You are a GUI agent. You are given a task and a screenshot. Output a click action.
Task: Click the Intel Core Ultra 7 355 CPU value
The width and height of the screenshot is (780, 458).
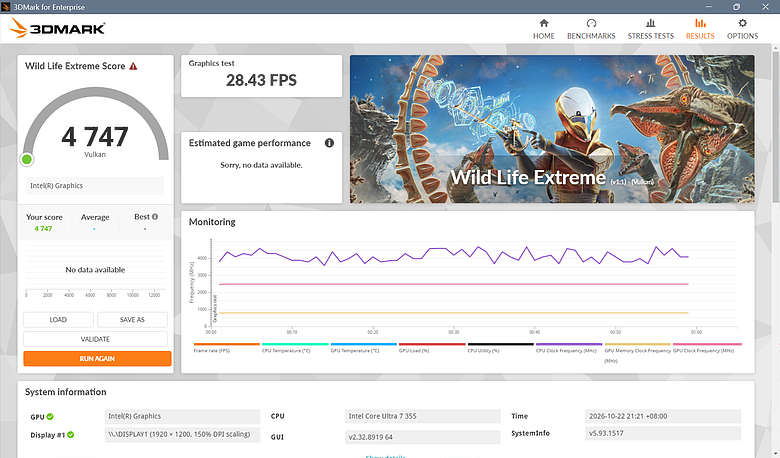(x=422, y=416)
